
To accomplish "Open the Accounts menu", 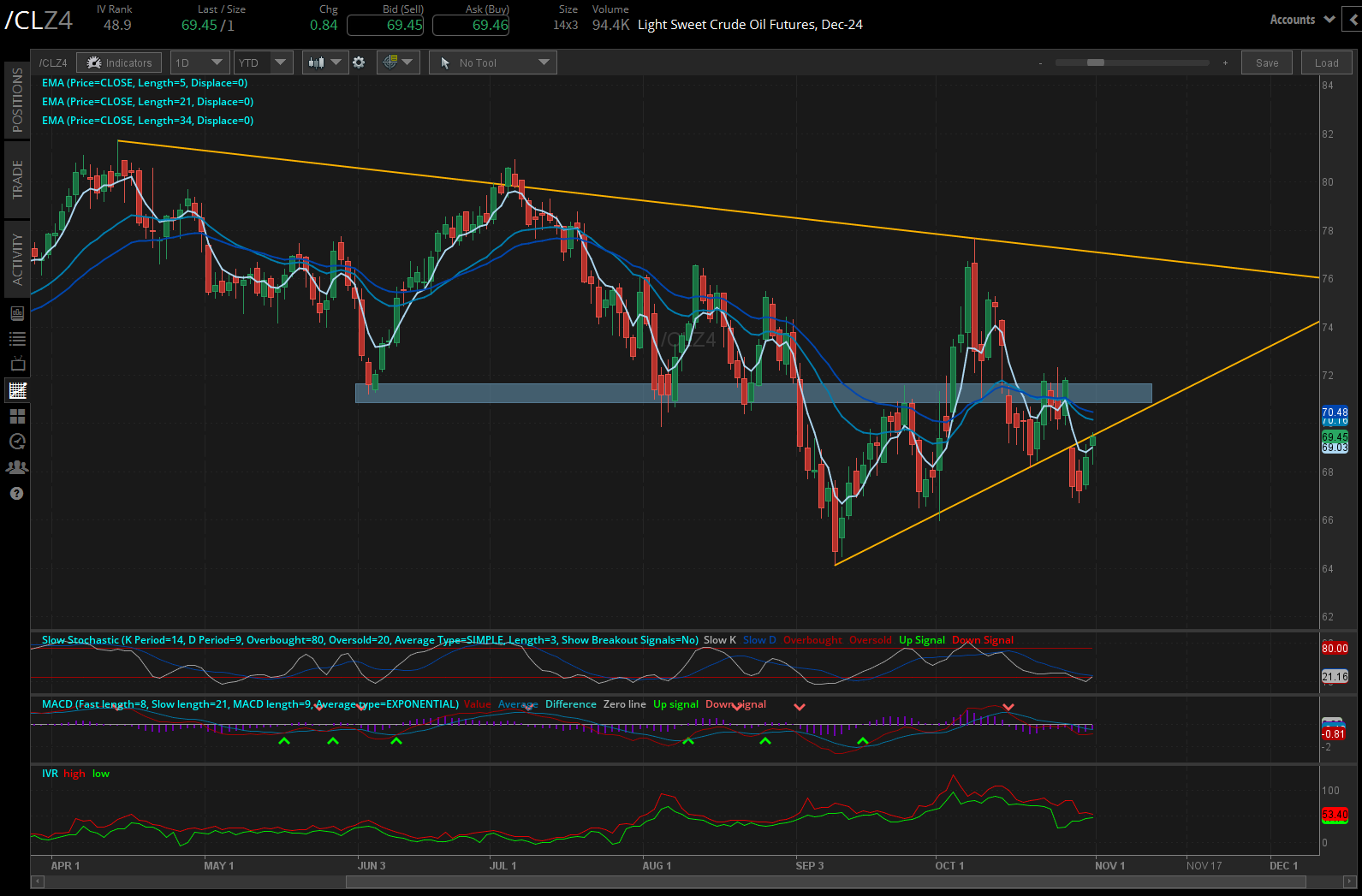I will click(x=1302, y=20).
